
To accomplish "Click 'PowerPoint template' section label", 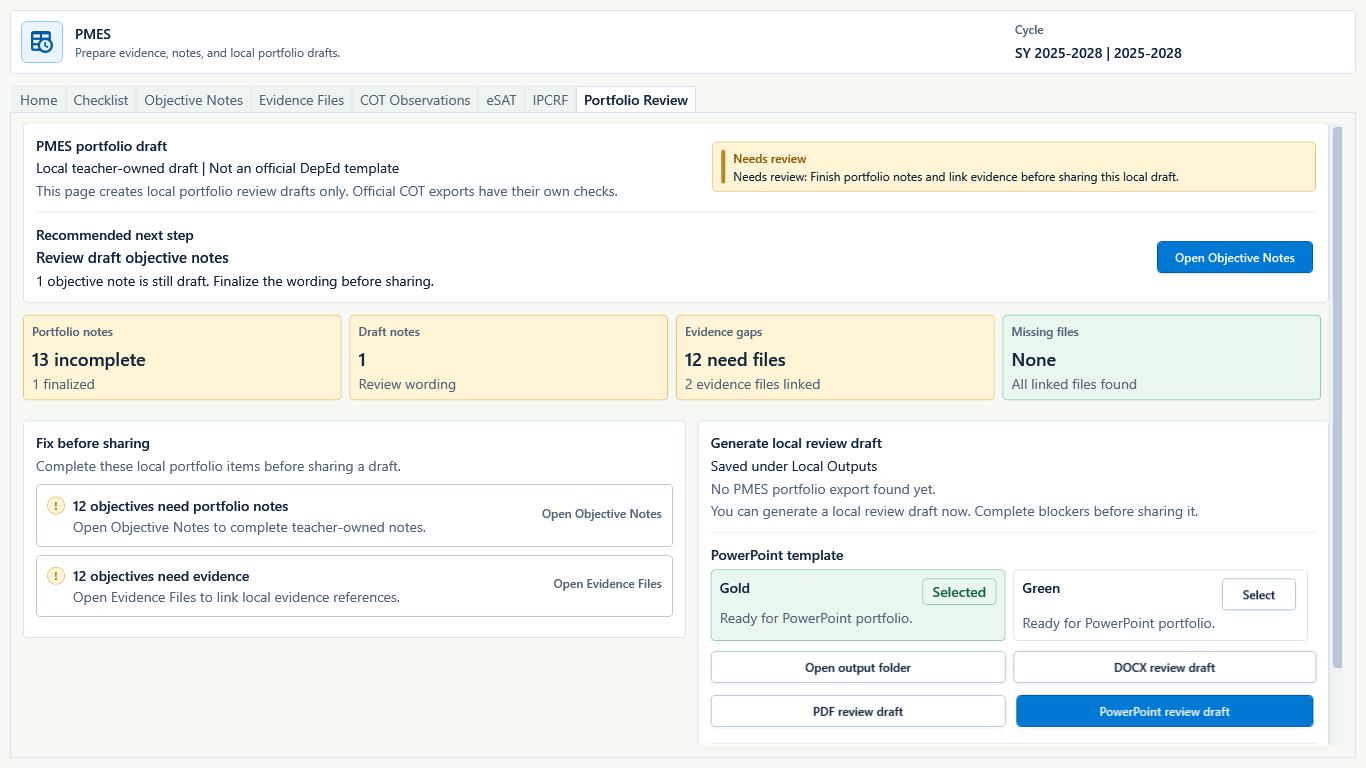I will 777,555.
